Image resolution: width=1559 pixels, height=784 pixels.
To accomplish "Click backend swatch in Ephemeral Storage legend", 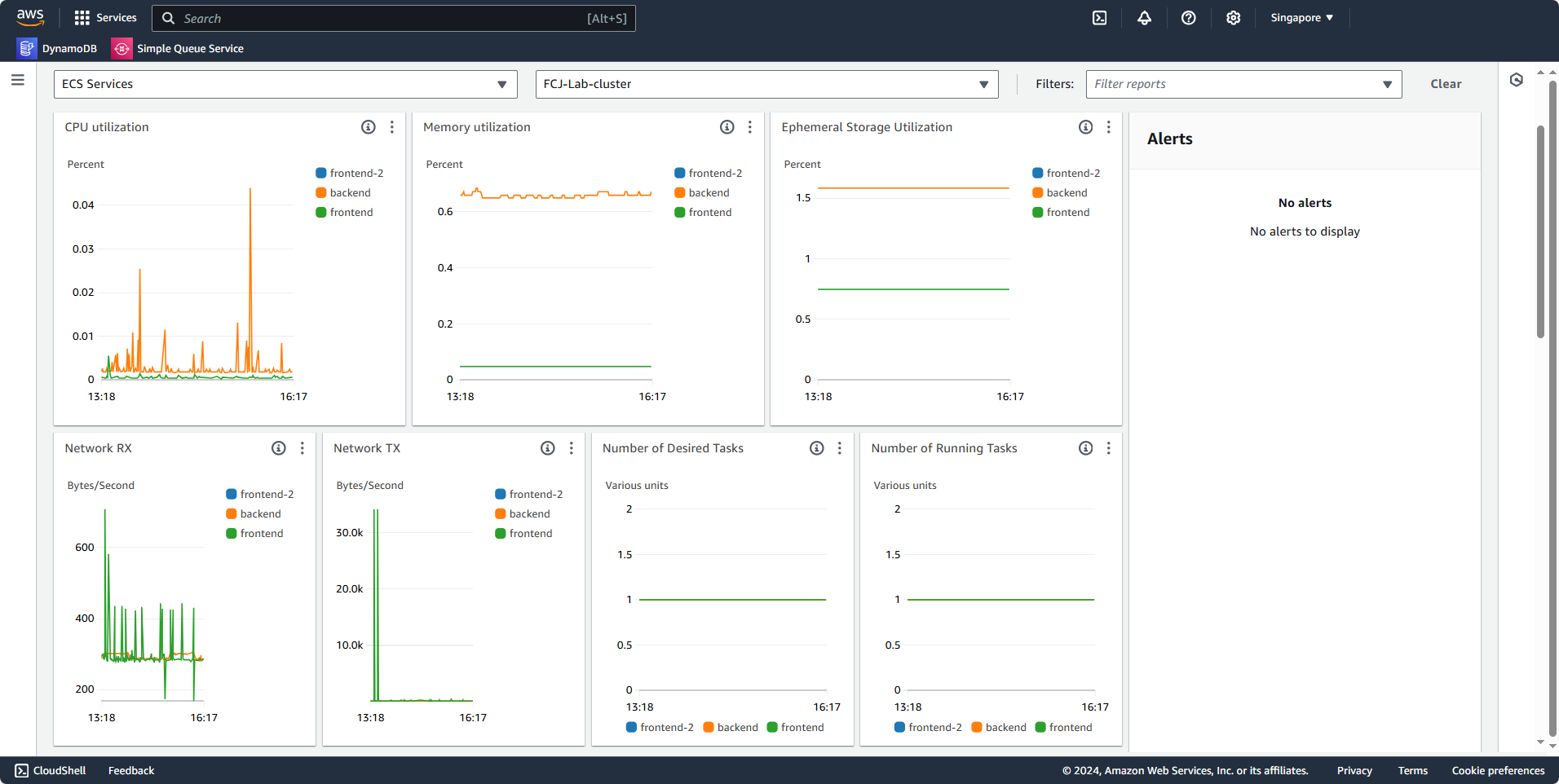I will coord(1038,193).
